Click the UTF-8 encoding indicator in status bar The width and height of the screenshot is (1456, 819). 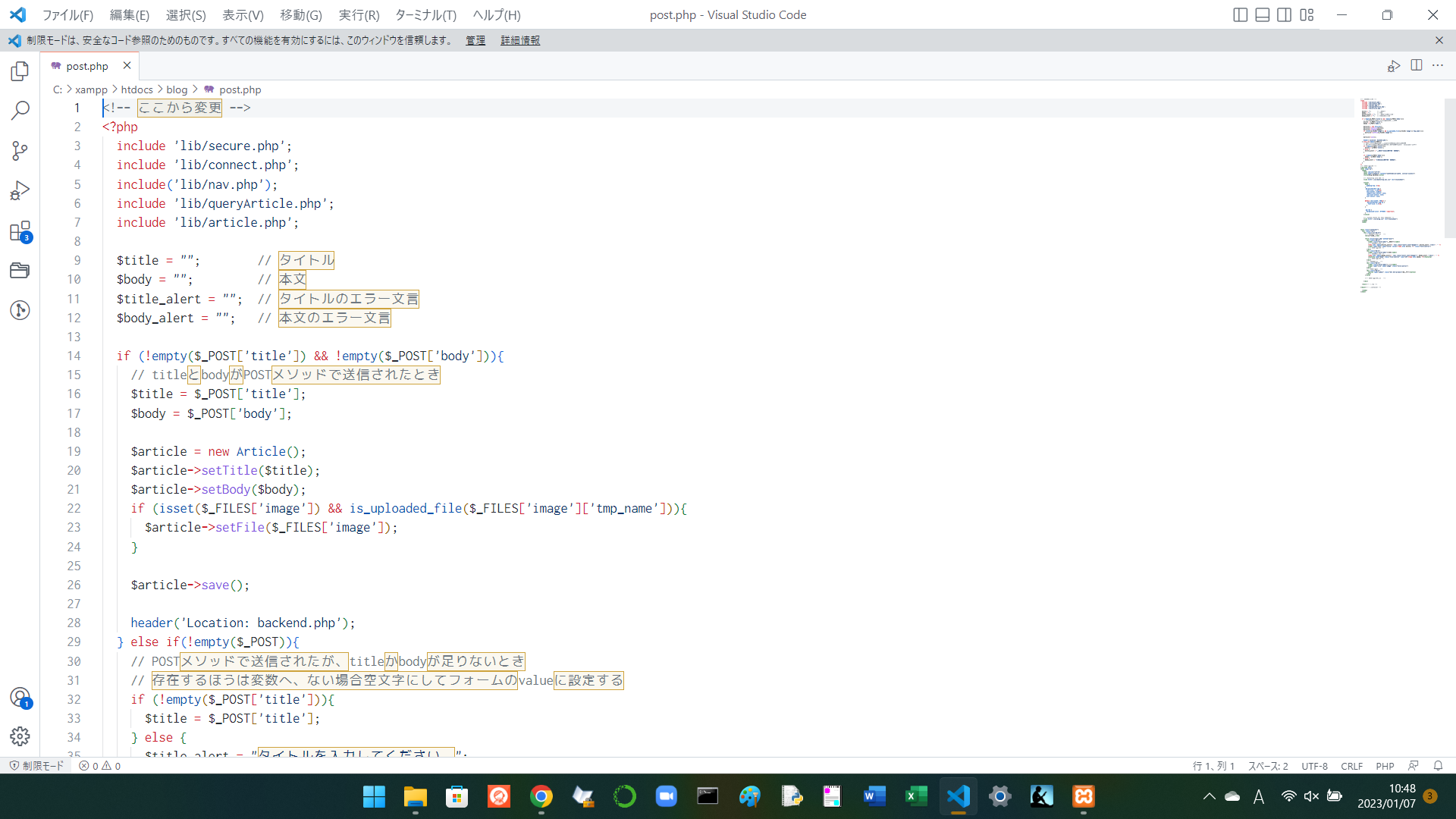point(1314,766)
